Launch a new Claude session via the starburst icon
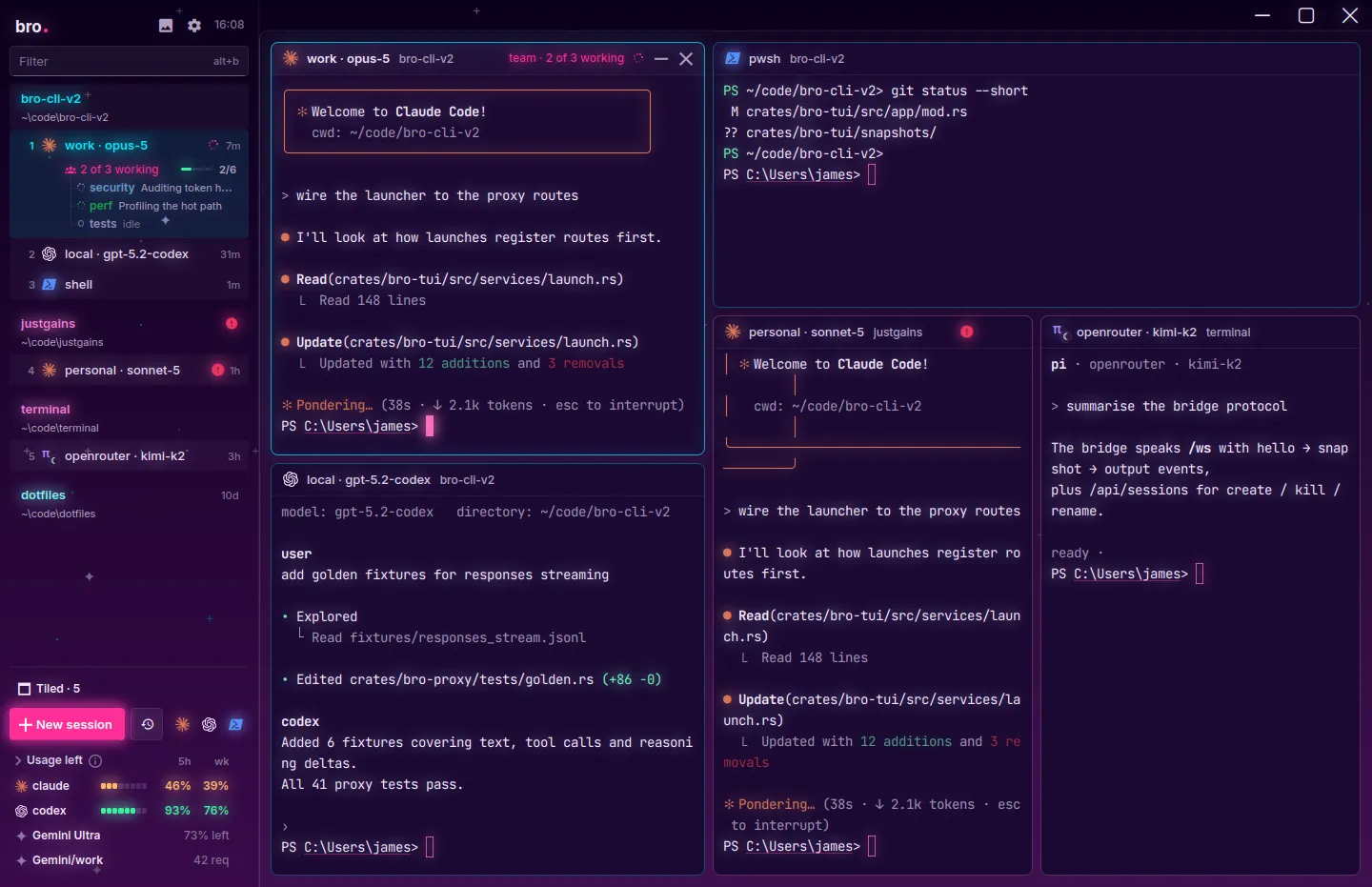Screen dimensions: 1372x887 [183, 724]
